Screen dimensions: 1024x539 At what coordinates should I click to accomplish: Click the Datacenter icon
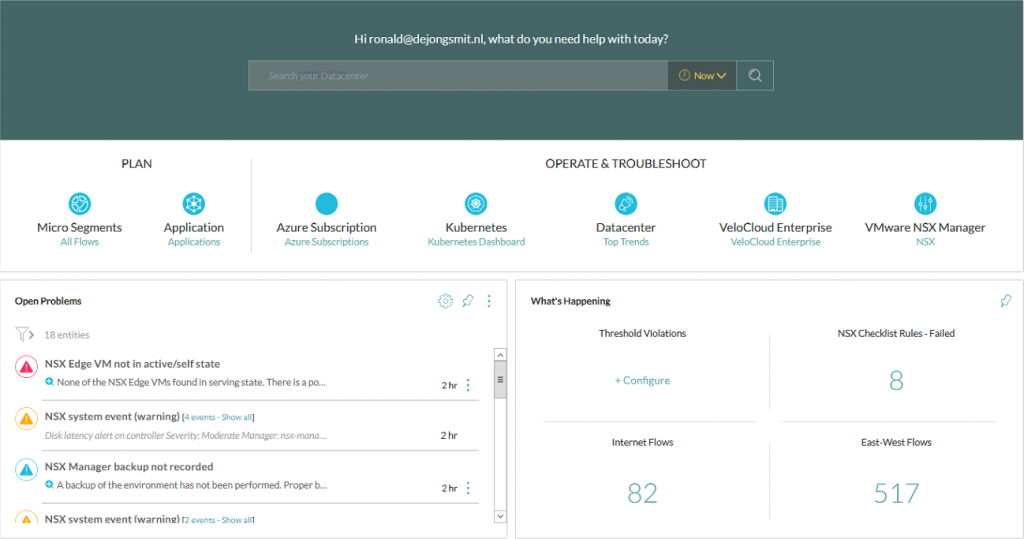point(626,204)
